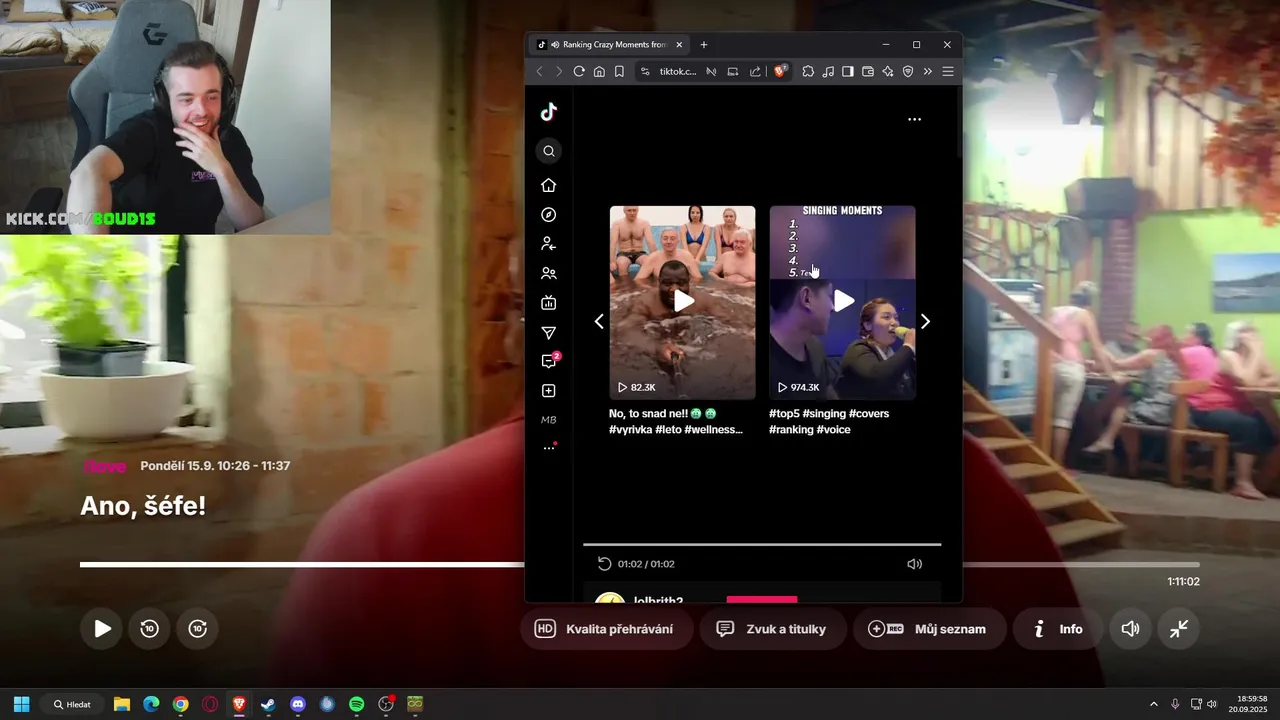Open three-dot options above TikTok video
The width and height of the screenshot is (1280, 720).
914,119
